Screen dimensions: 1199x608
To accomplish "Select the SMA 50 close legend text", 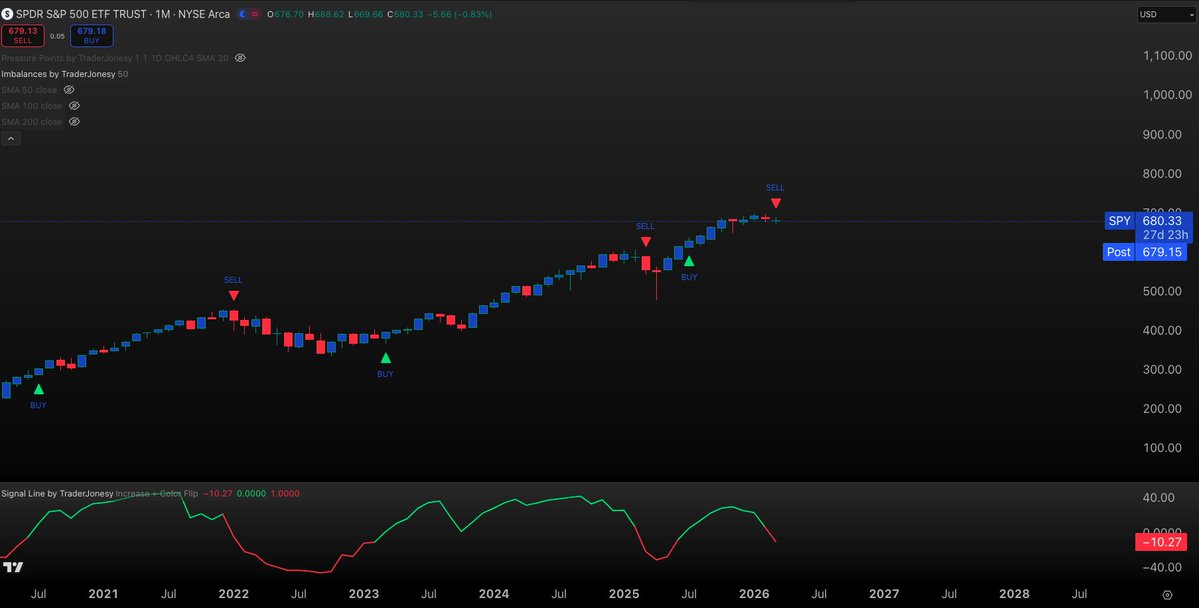I will 29,90.
